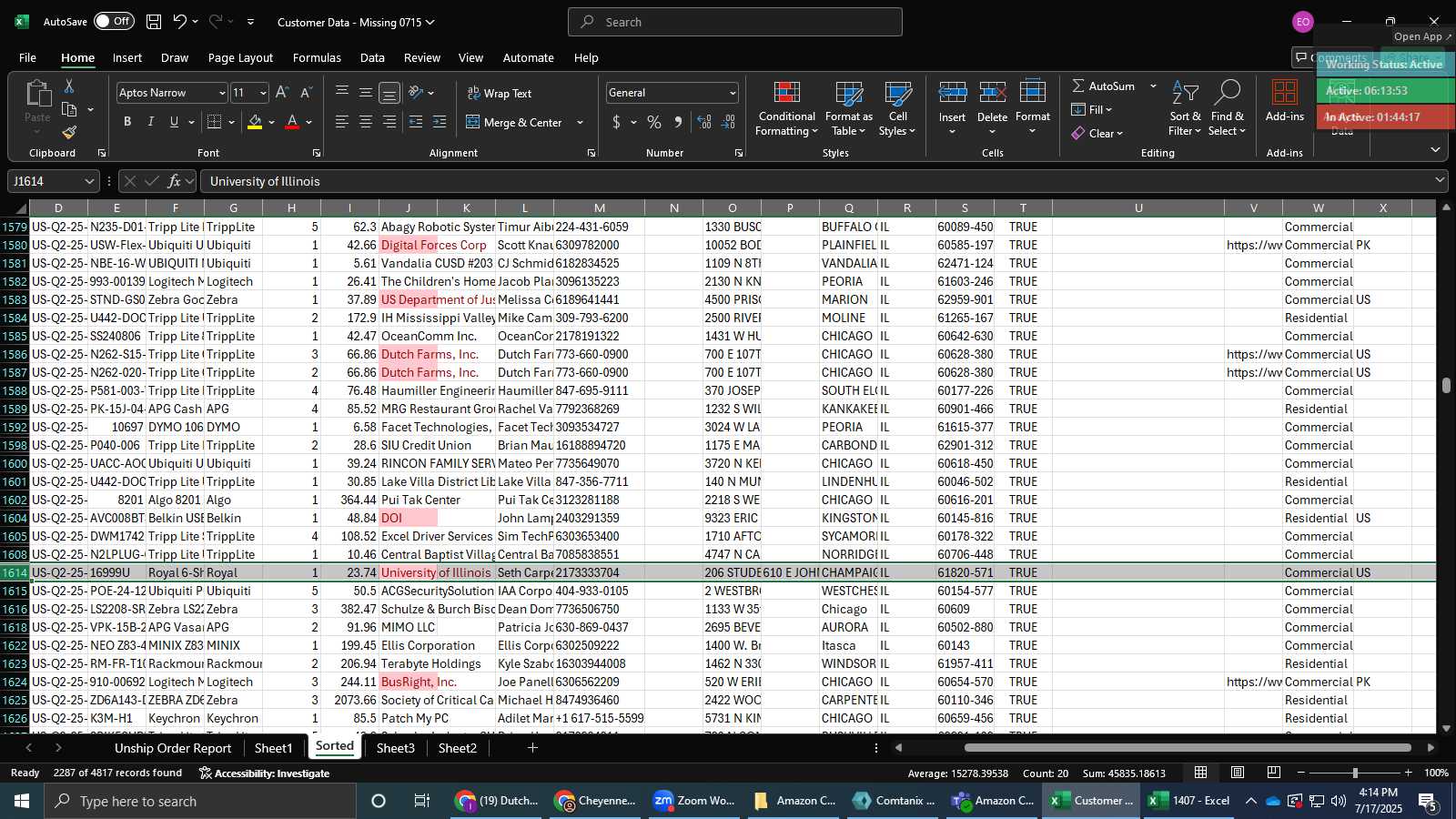Click Insert Function fx icon
The image size is (1456, 819).
[x=174, y=181]
